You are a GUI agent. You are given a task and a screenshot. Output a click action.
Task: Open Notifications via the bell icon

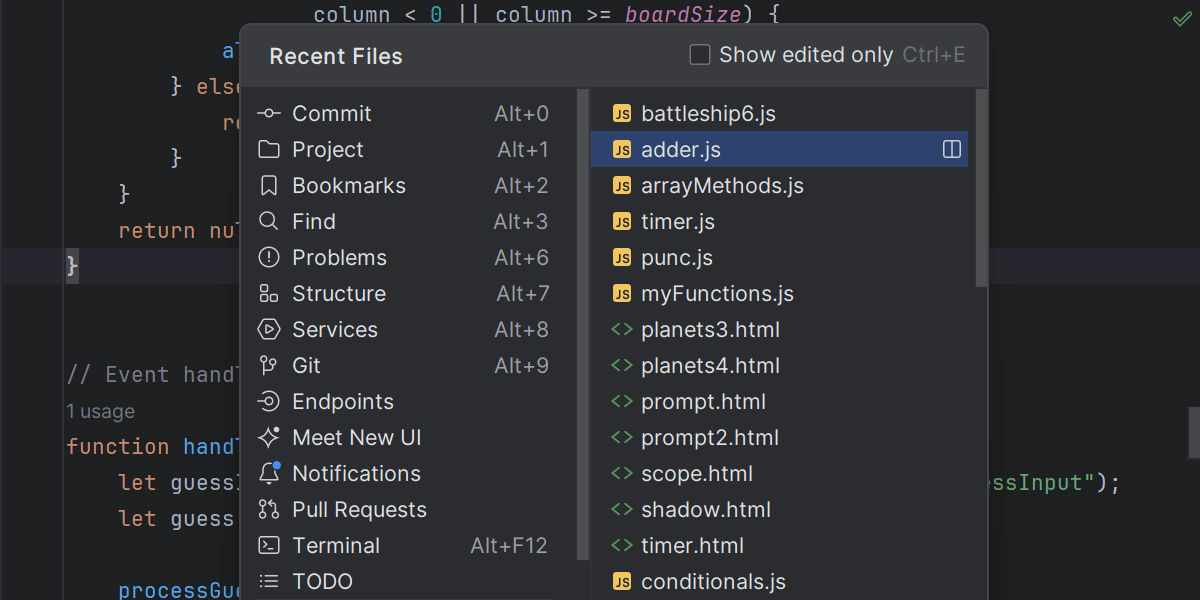coord(268,473)
